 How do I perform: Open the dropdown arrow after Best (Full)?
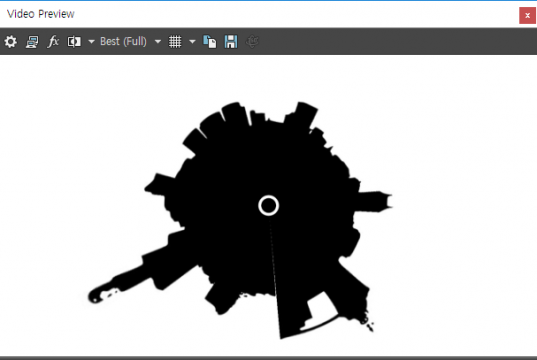(x=158, y=42)
